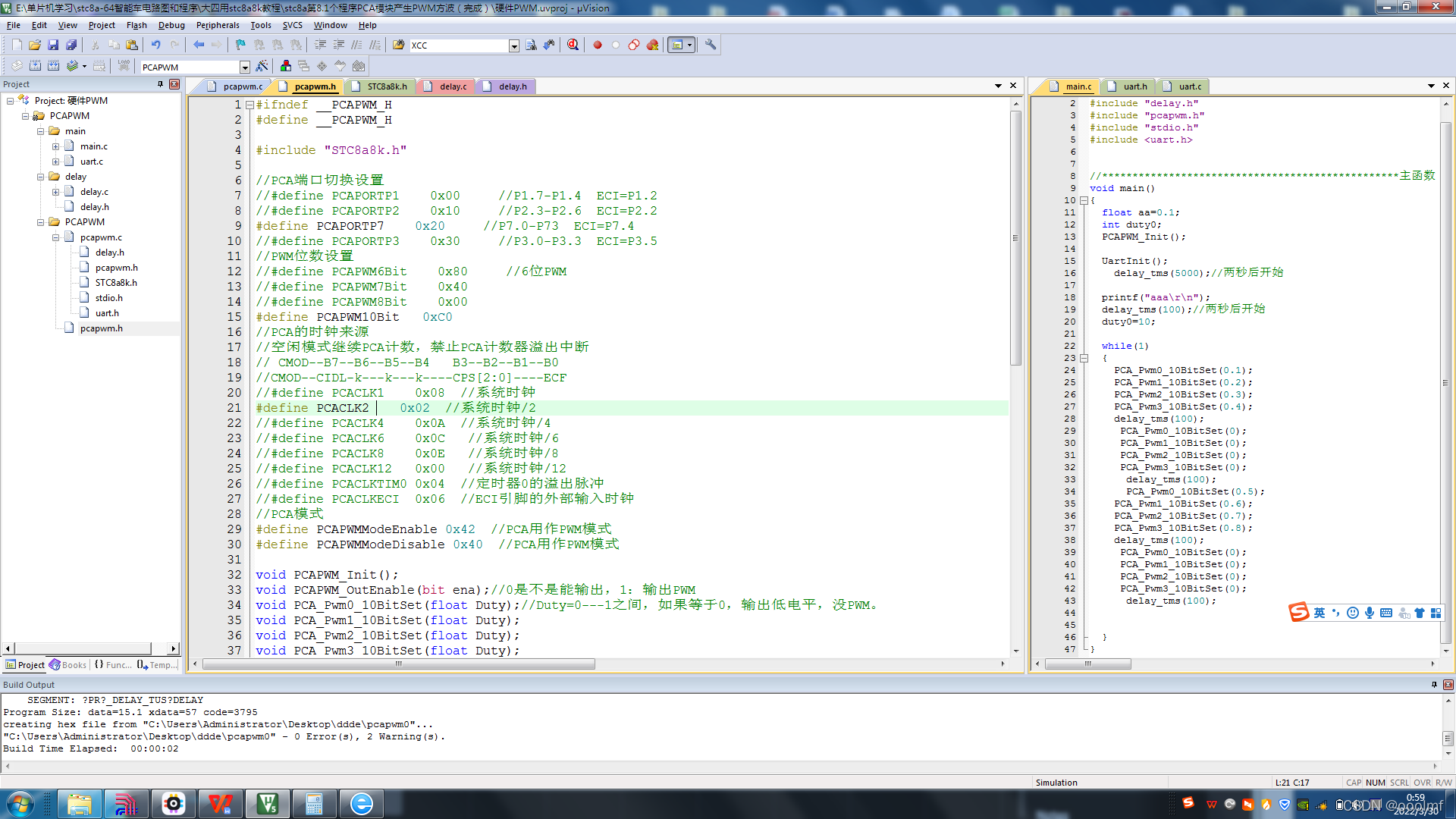Open the XCC find combo dropdown

pos(513,45)
